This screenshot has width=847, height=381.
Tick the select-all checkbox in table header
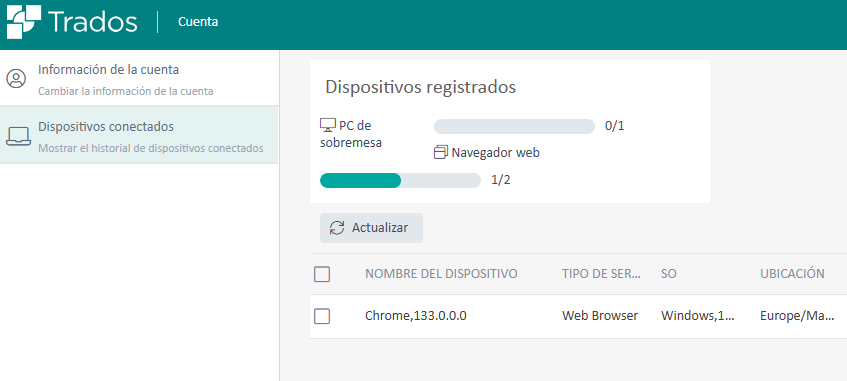click(x=322, y=275)
